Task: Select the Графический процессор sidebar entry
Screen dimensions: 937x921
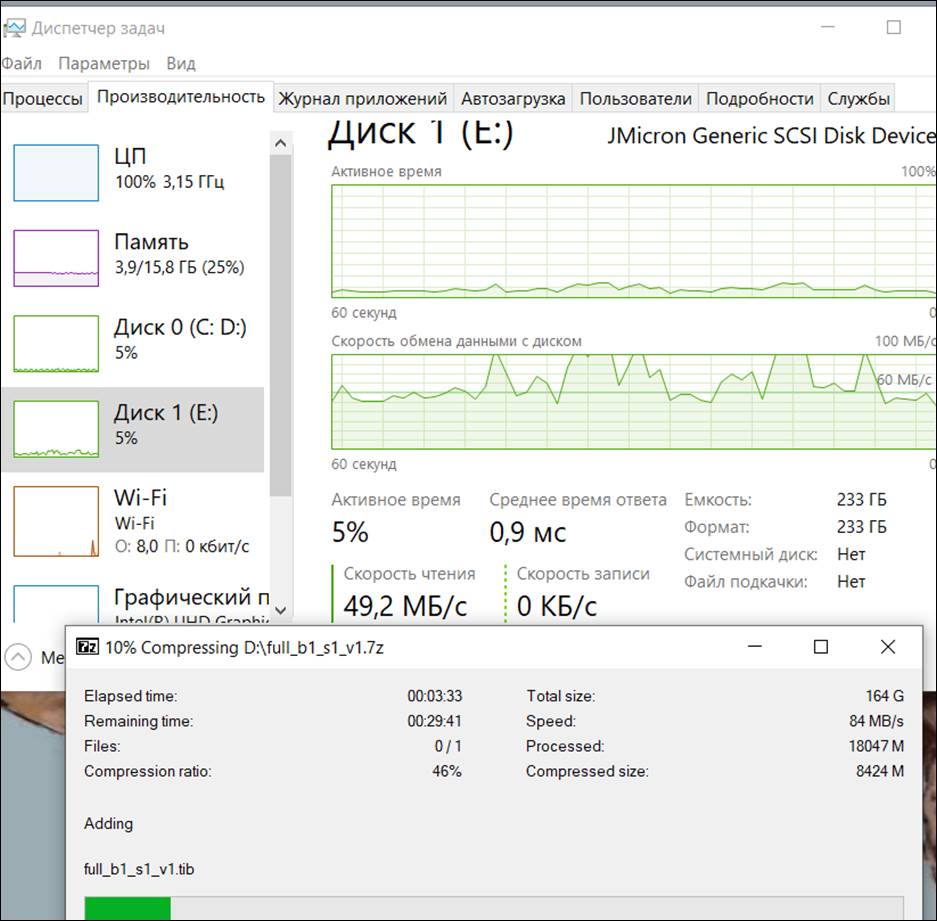Action: pos(190,598)
